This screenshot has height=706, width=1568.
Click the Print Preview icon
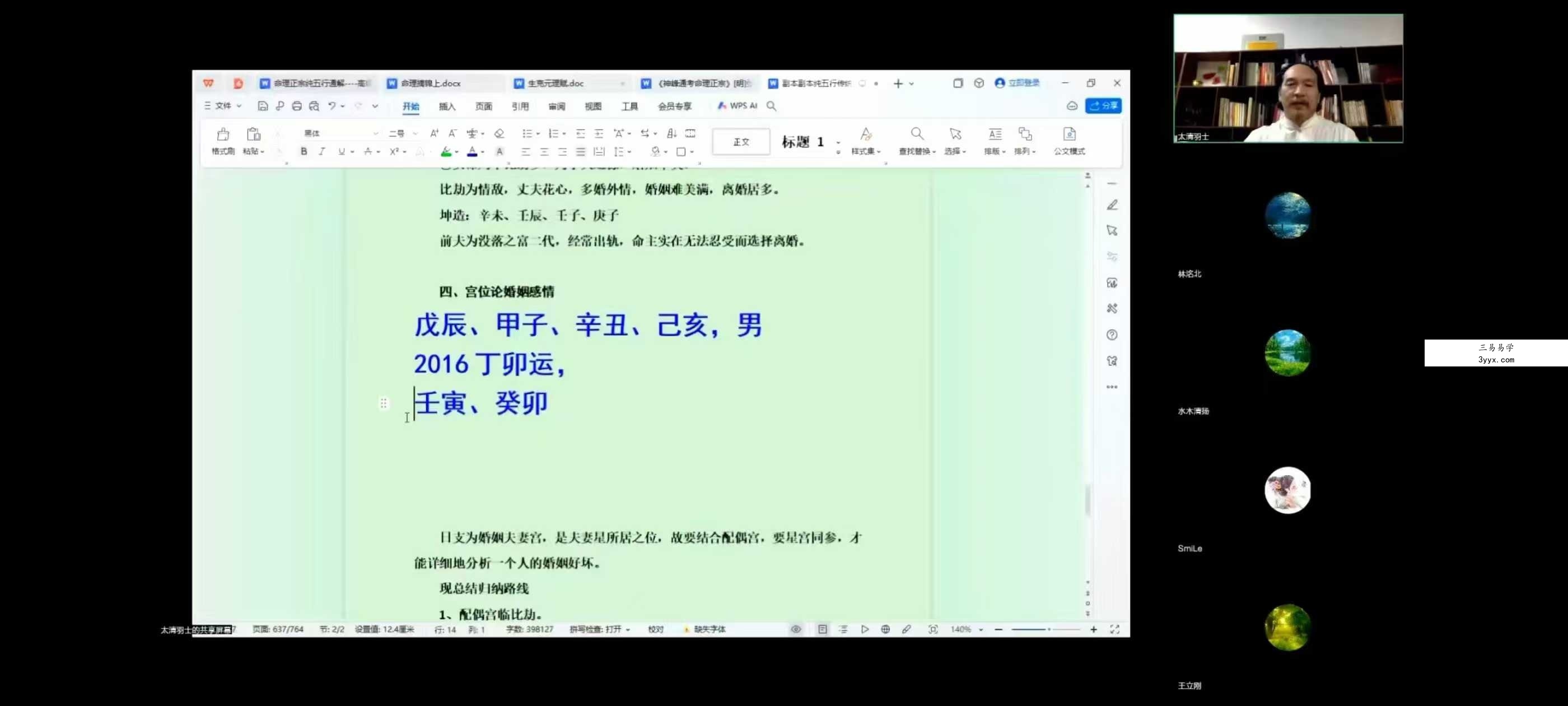pos(314,106)
